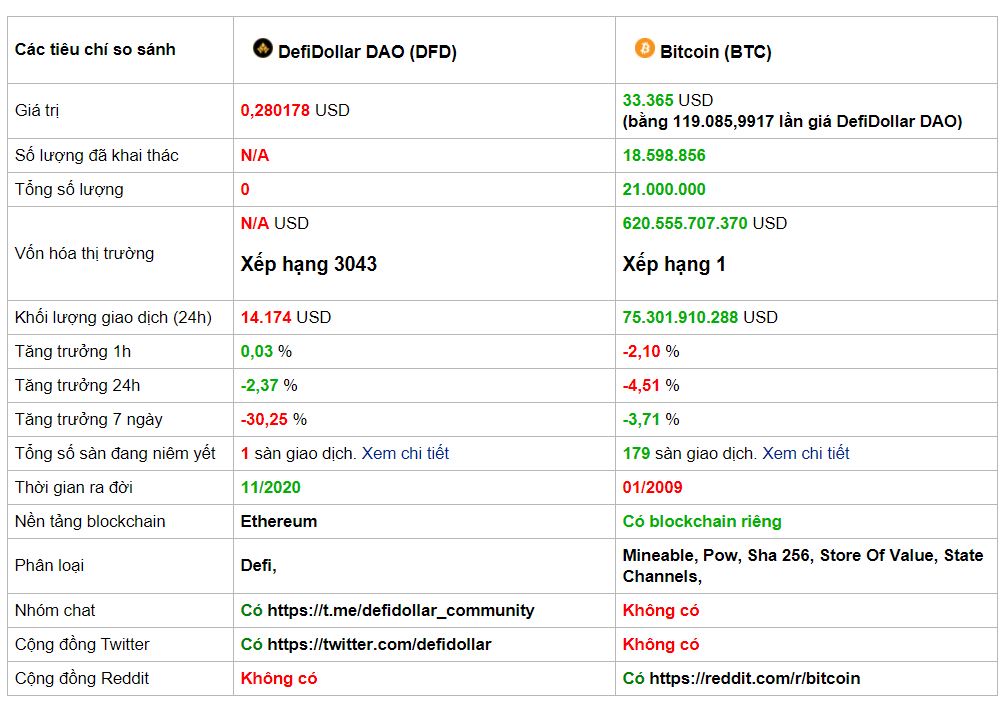Click the Ethereum blockchain platform cell
Viewport: 1008px width, 703px height.
[x=279, y=521]
